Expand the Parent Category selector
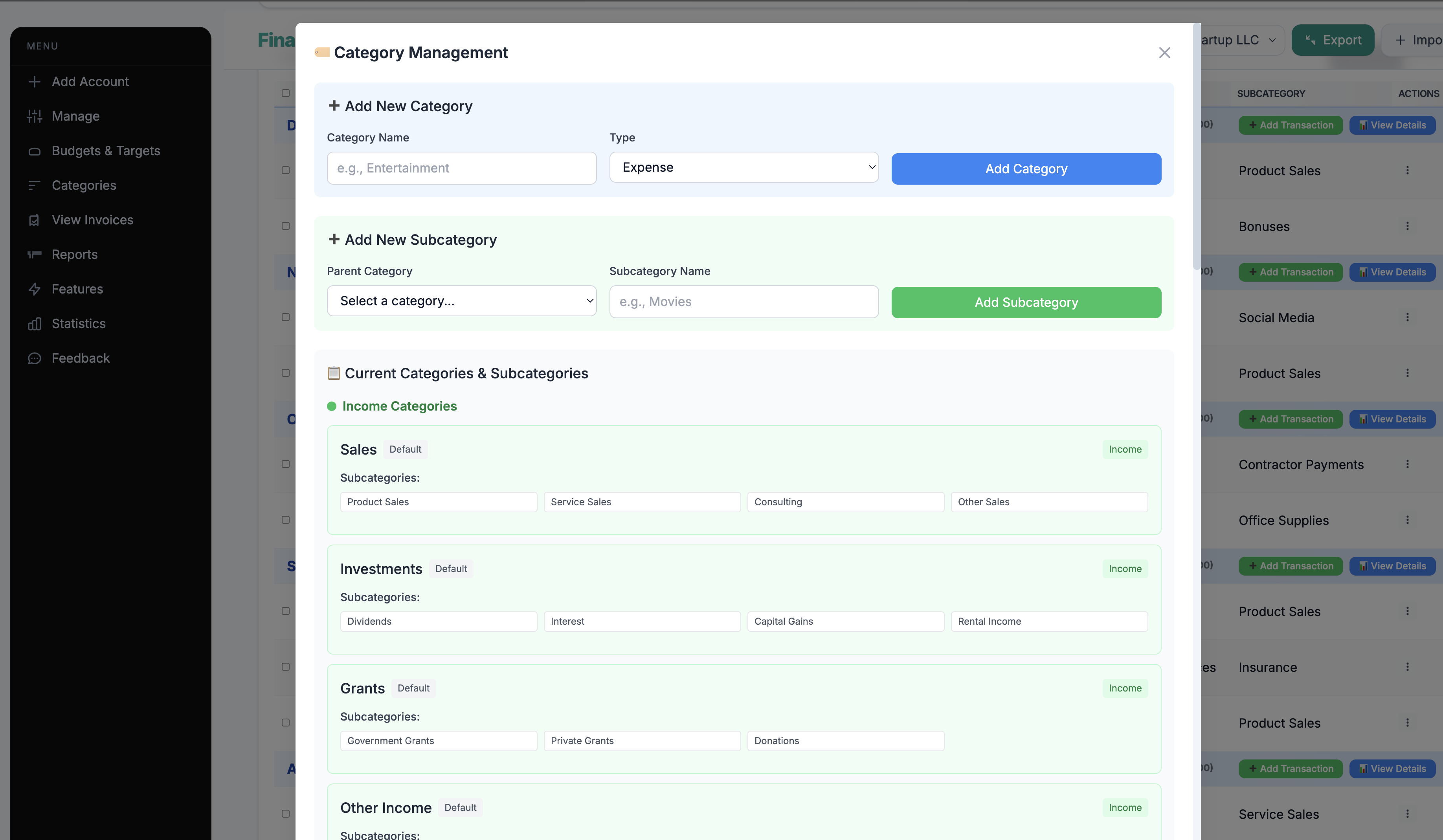Image resolution: width=1443 pixels, height=840 pixels. tap(461, 301)
